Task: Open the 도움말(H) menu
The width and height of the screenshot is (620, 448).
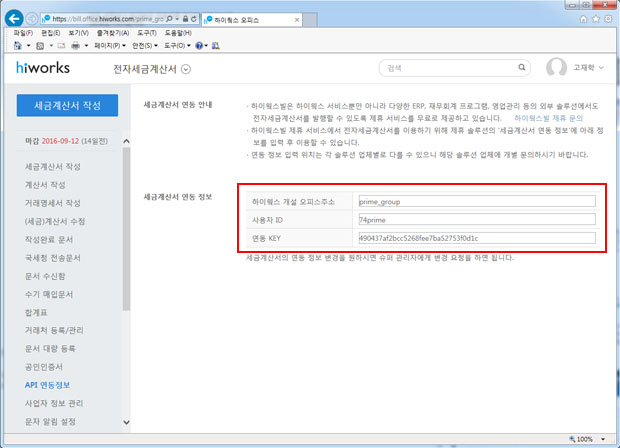Action: pyautogui.click(x=178, y=33)
